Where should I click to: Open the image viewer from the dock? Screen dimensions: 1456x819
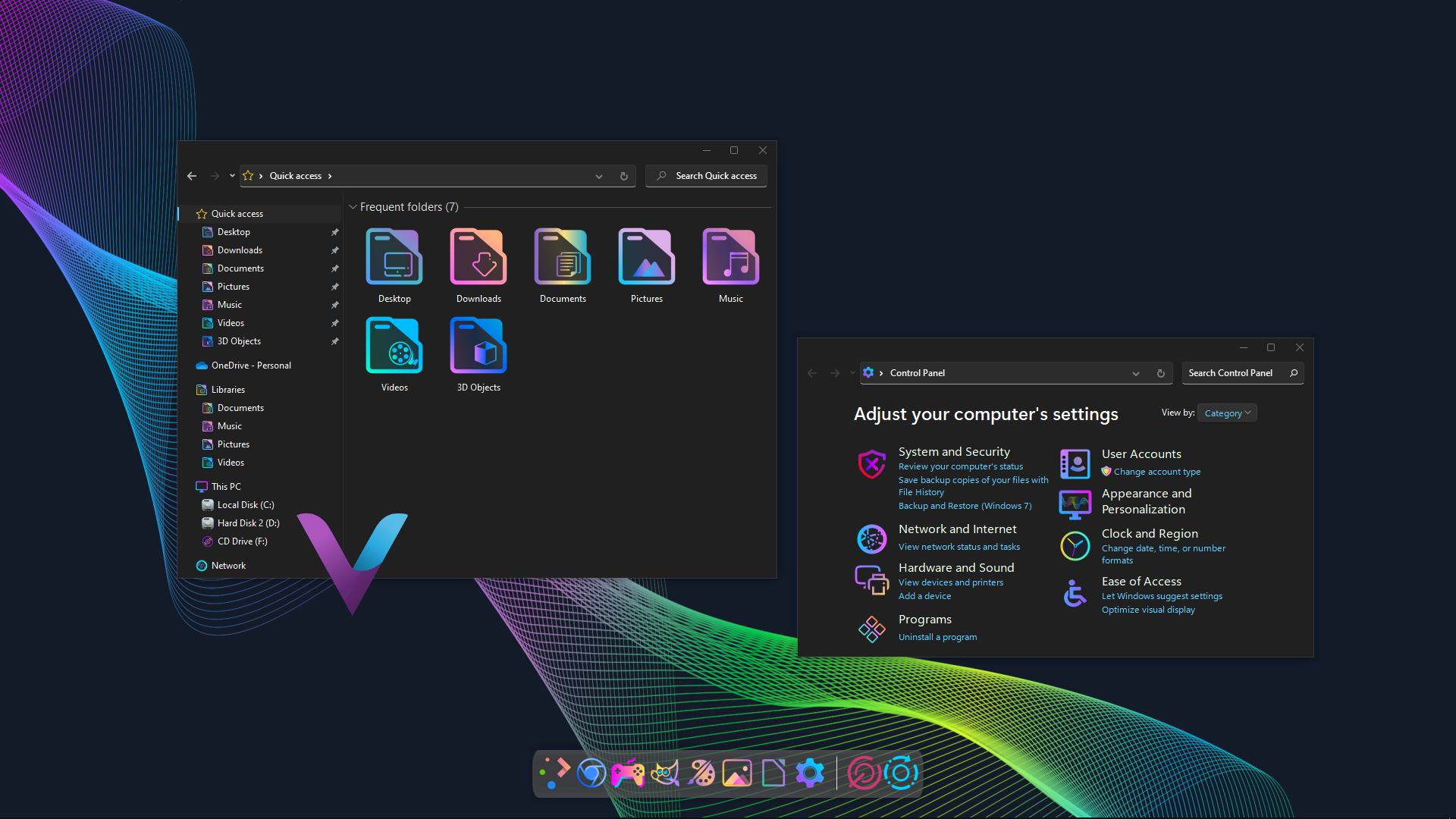tap(737, 773)
